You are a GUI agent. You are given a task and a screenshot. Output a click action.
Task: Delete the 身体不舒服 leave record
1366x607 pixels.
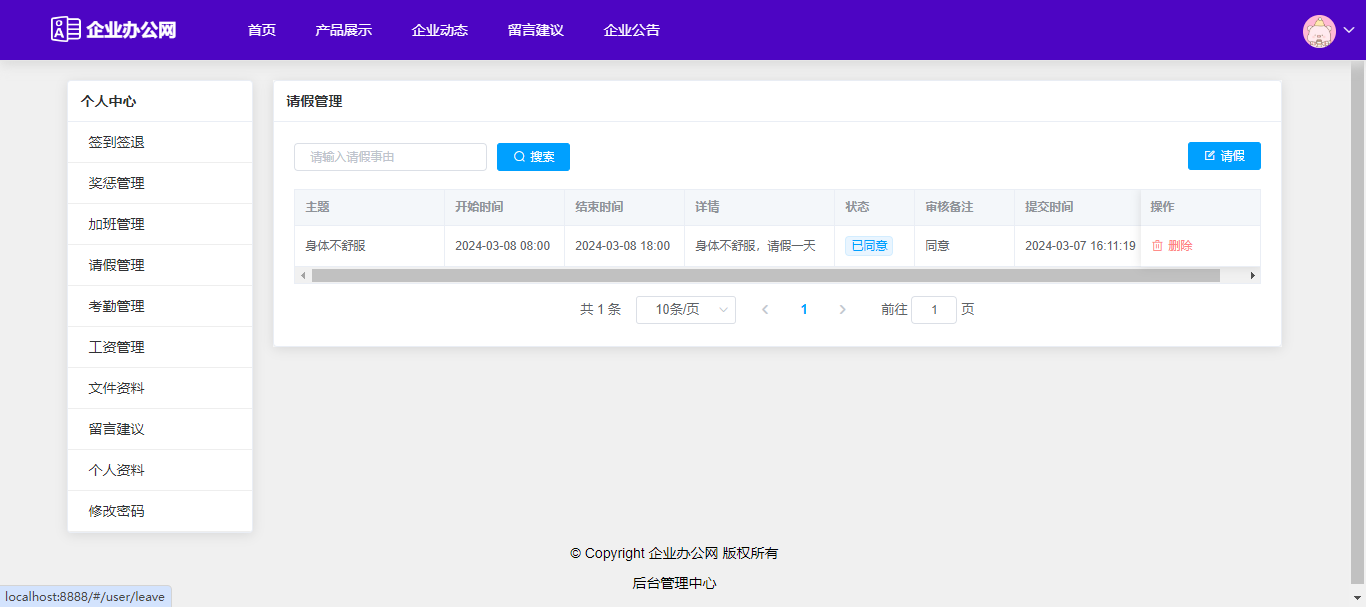[x=1172, y=246]
